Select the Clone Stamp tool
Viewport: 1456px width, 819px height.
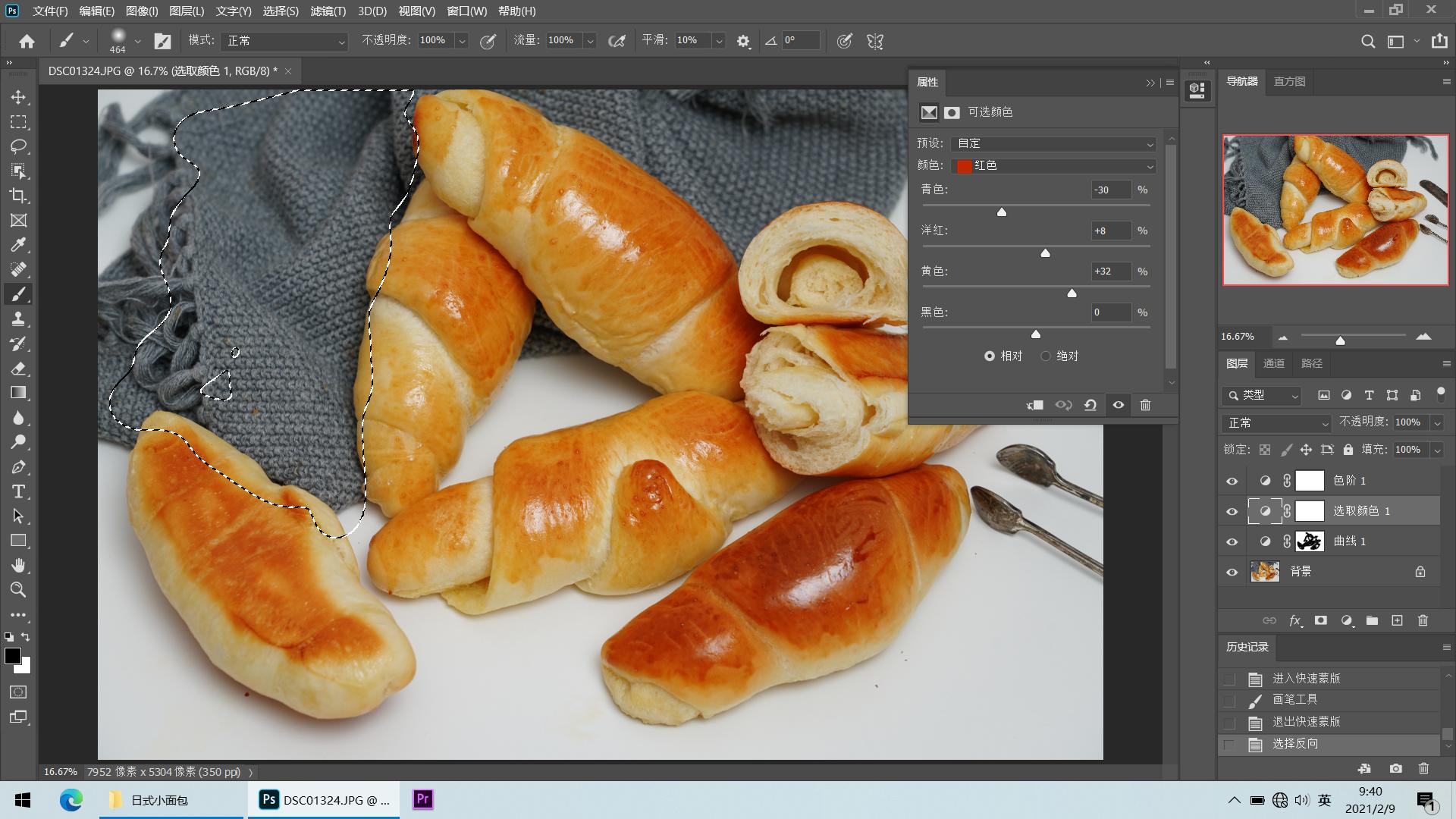[18, 319]
